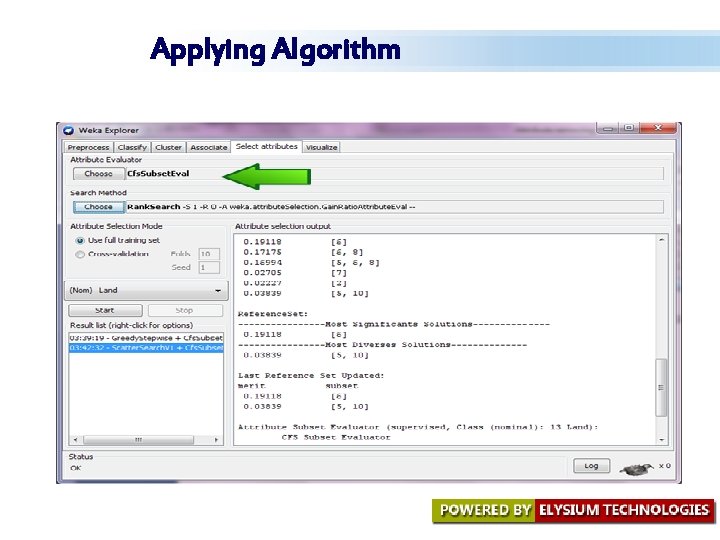Switch to the Preprocess tab
720x540 pixels.
88,147
